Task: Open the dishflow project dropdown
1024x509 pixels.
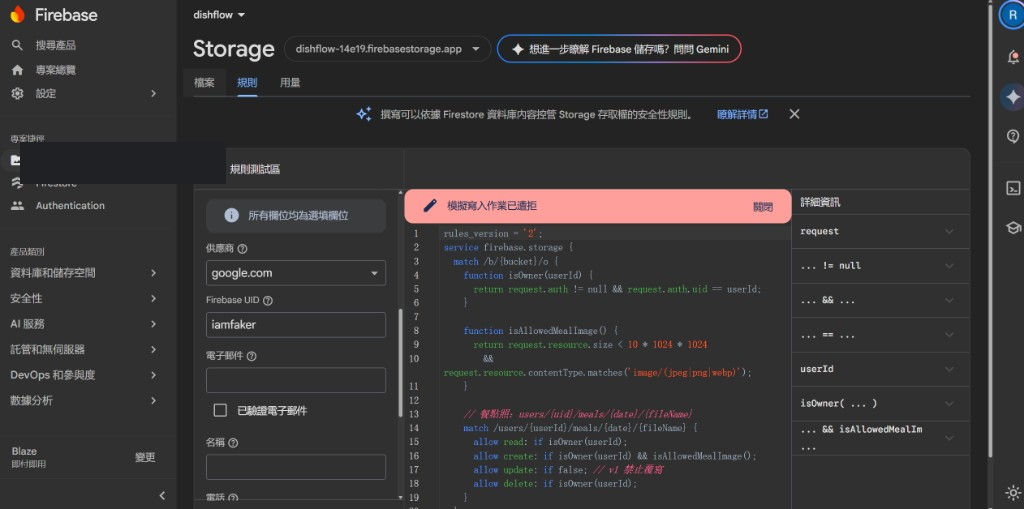Action: 219,14
